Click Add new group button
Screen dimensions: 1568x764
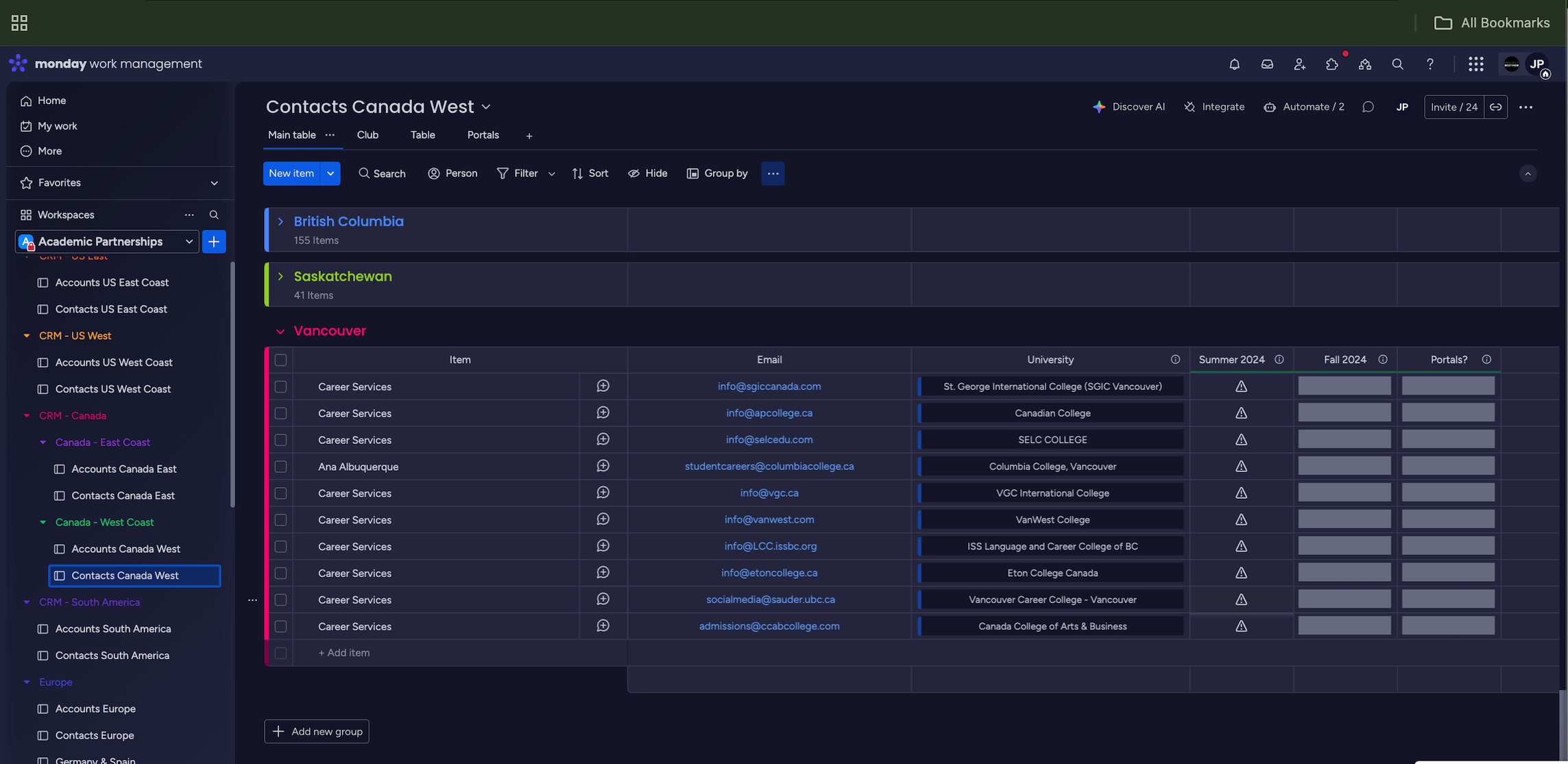click(317, 731)
